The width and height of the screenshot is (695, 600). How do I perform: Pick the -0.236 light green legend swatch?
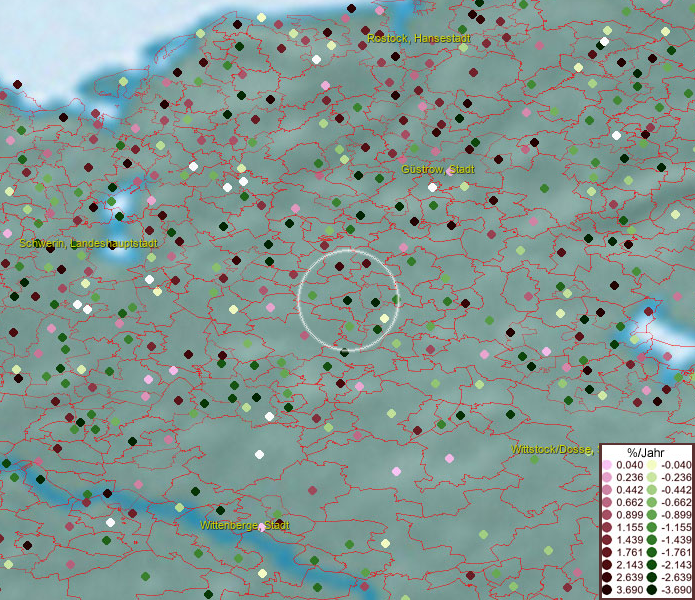tap(652, 477)
